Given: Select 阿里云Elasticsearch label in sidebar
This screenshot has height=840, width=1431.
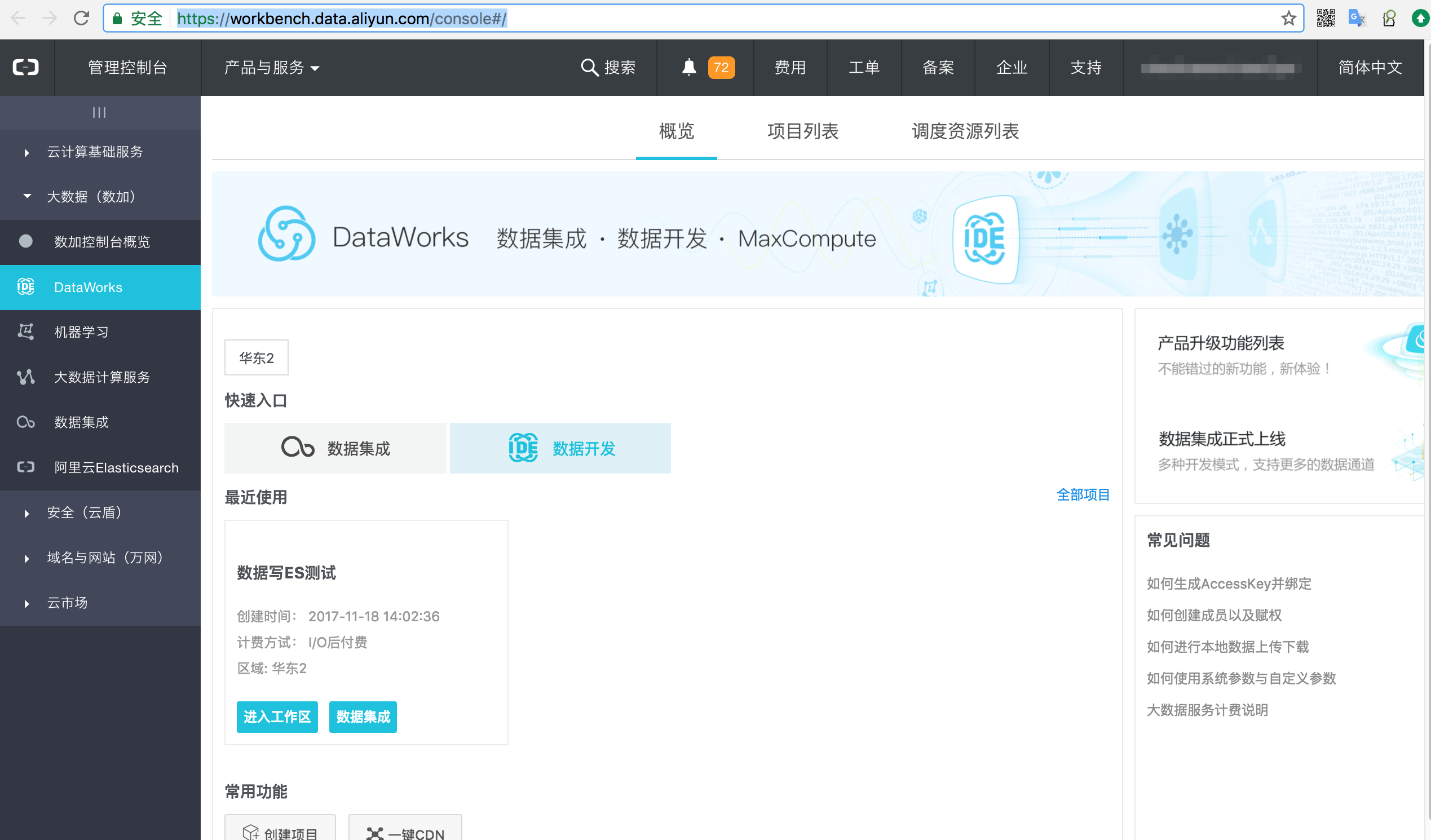Looking at the screenshot, I should point(116,467).
